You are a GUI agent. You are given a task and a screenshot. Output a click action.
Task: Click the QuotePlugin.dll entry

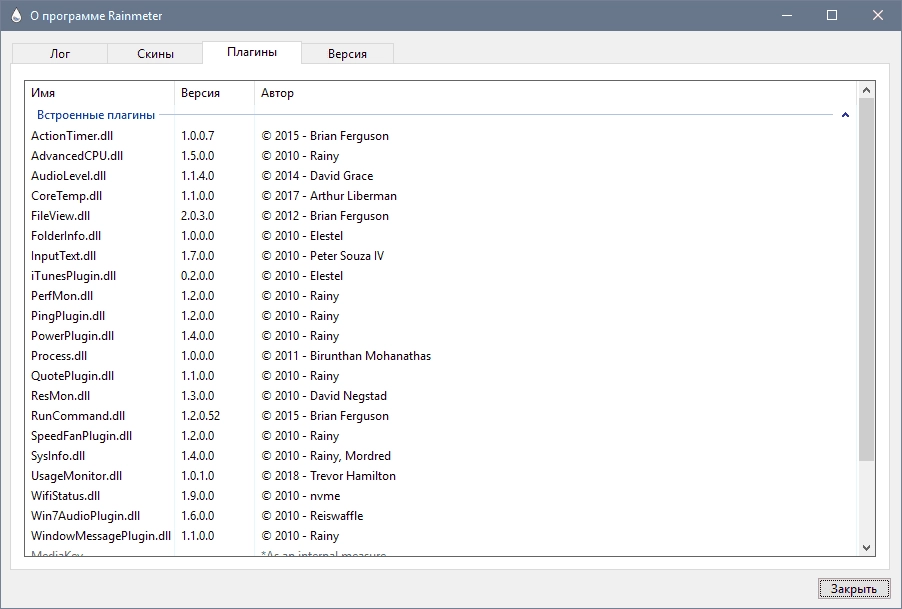tap(72, 376)
